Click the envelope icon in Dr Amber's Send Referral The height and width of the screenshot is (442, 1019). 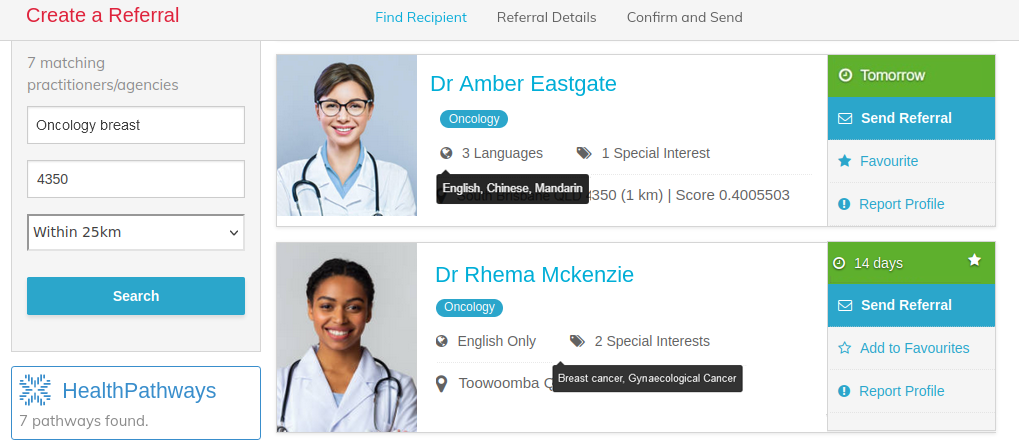845,118
